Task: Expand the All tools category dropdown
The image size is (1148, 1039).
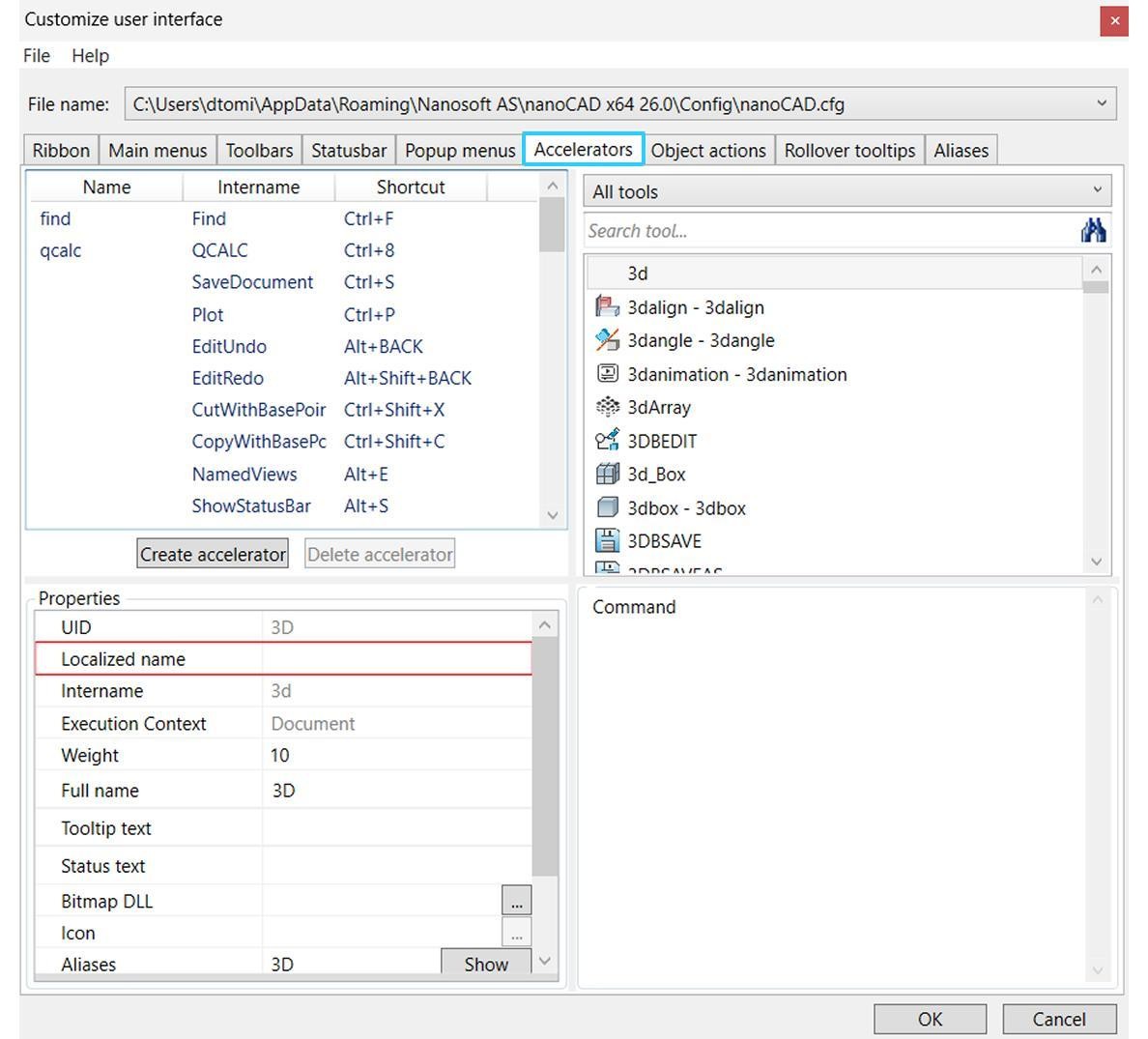Action: [1097, 190]
